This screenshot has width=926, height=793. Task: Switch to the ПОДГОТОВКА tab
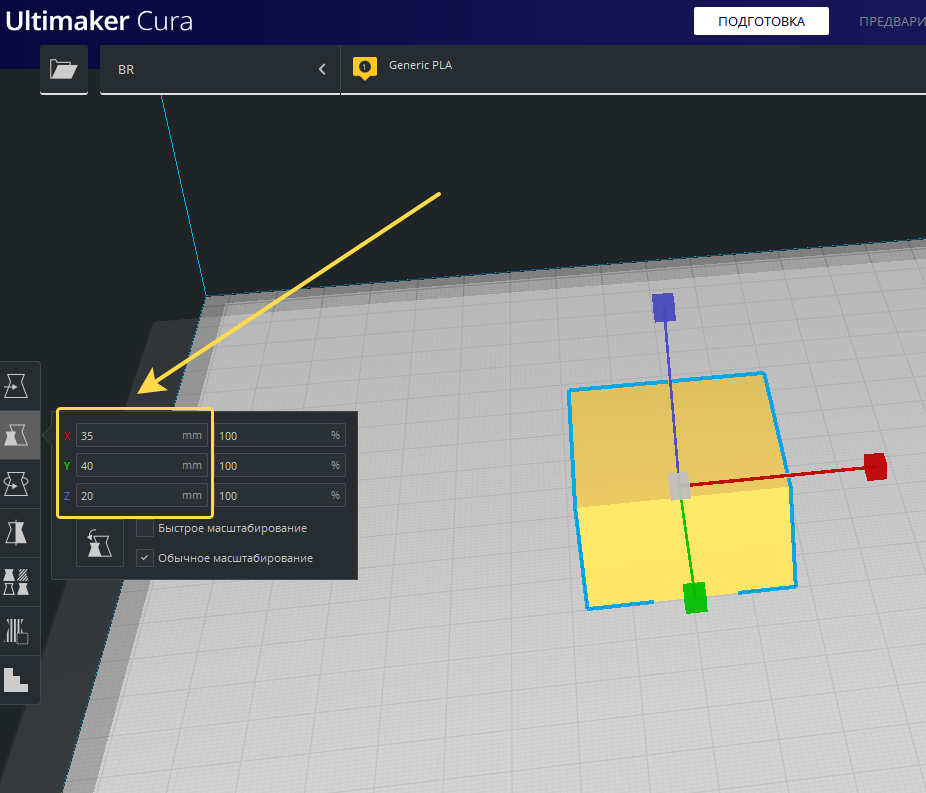761,21
